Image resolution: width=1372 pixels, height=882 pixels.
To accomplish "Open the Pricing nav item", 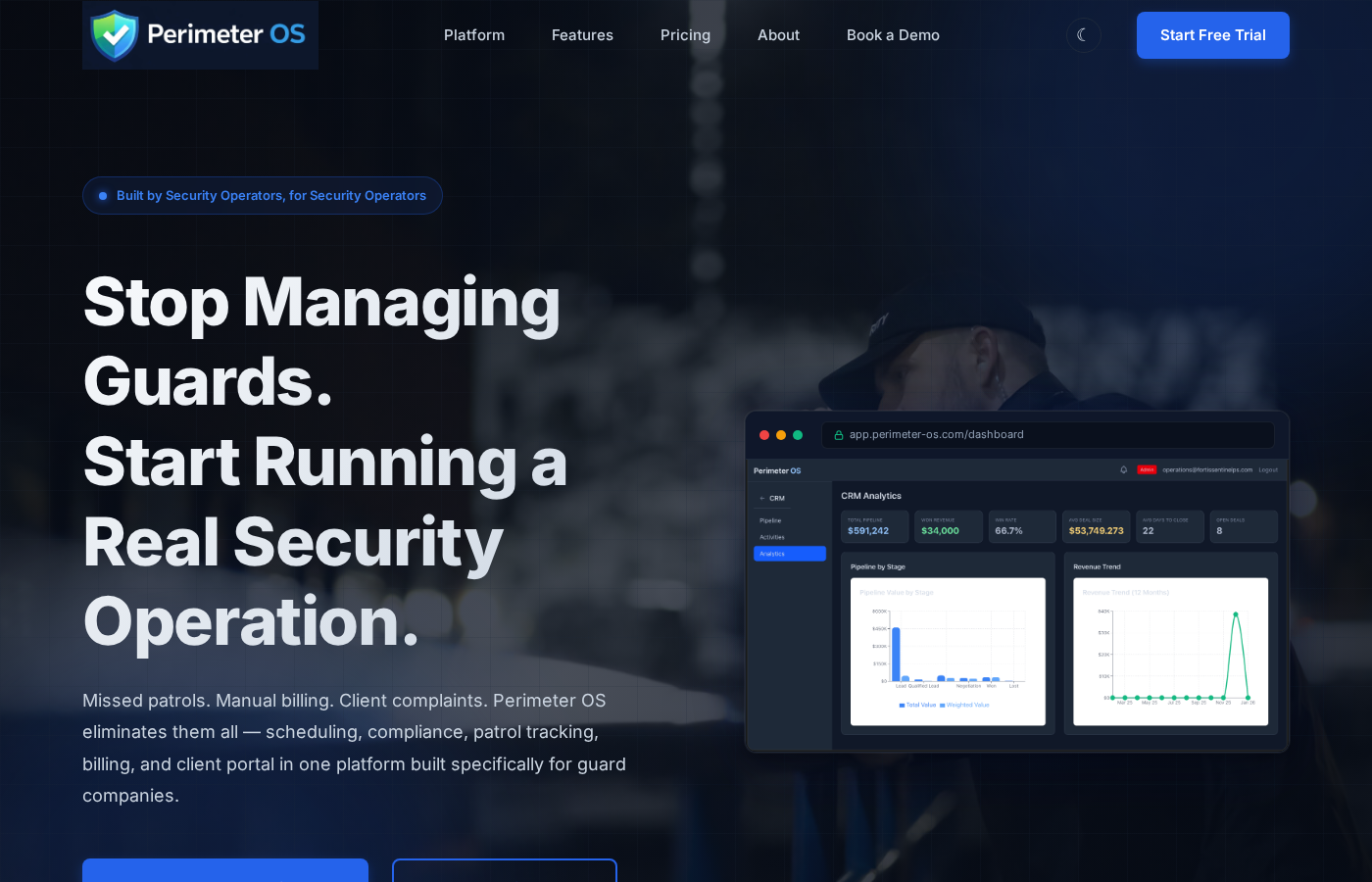I will coord(685,35).
